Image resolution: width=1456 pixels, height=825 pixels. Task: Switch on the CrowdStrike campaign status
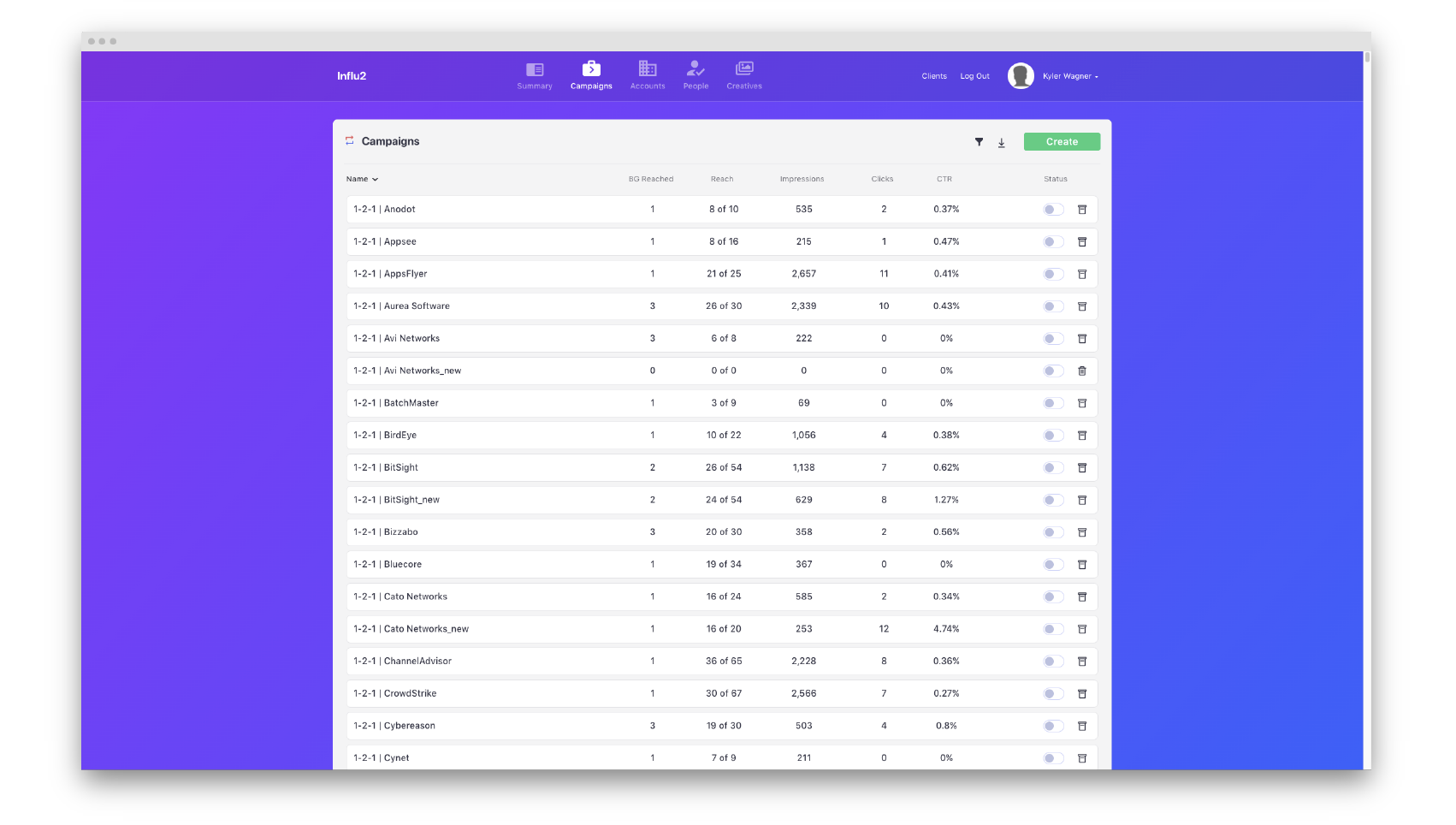coord(1053,694)
